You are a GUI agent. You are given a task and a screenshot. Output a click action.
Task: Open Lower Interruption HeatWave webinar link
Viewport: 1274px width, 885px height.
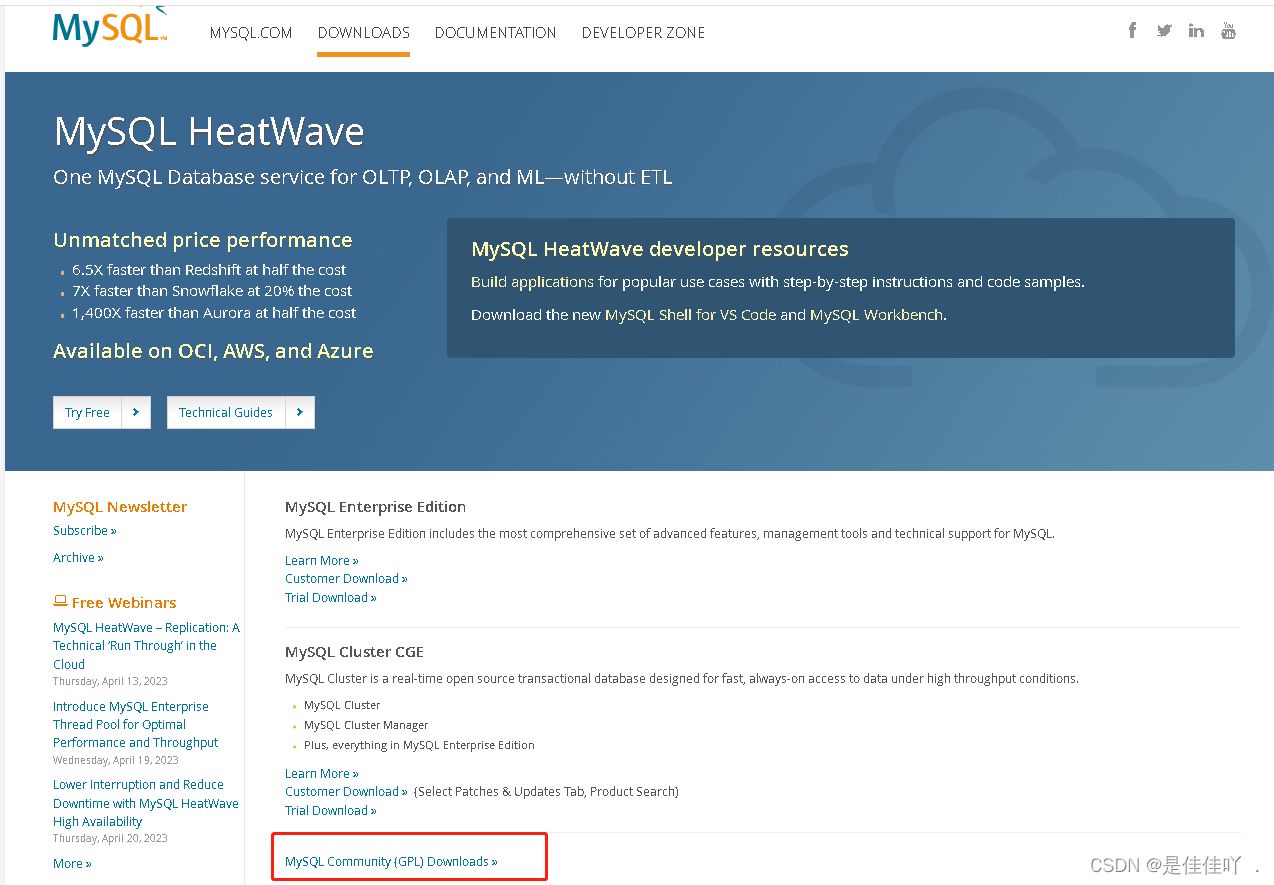coord(145,803)
